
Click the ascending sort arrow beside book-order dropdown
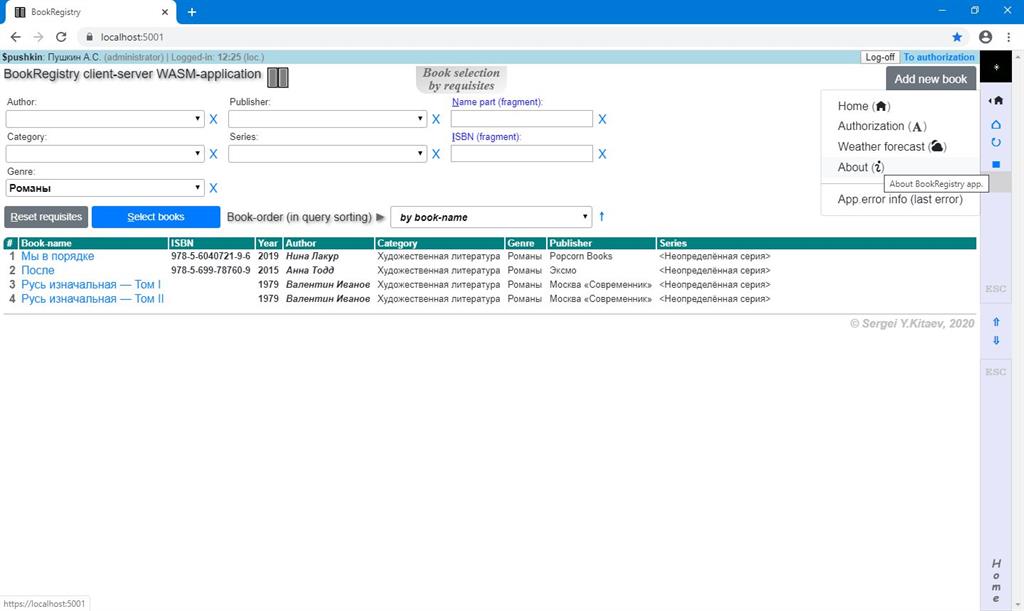point(601,216)
